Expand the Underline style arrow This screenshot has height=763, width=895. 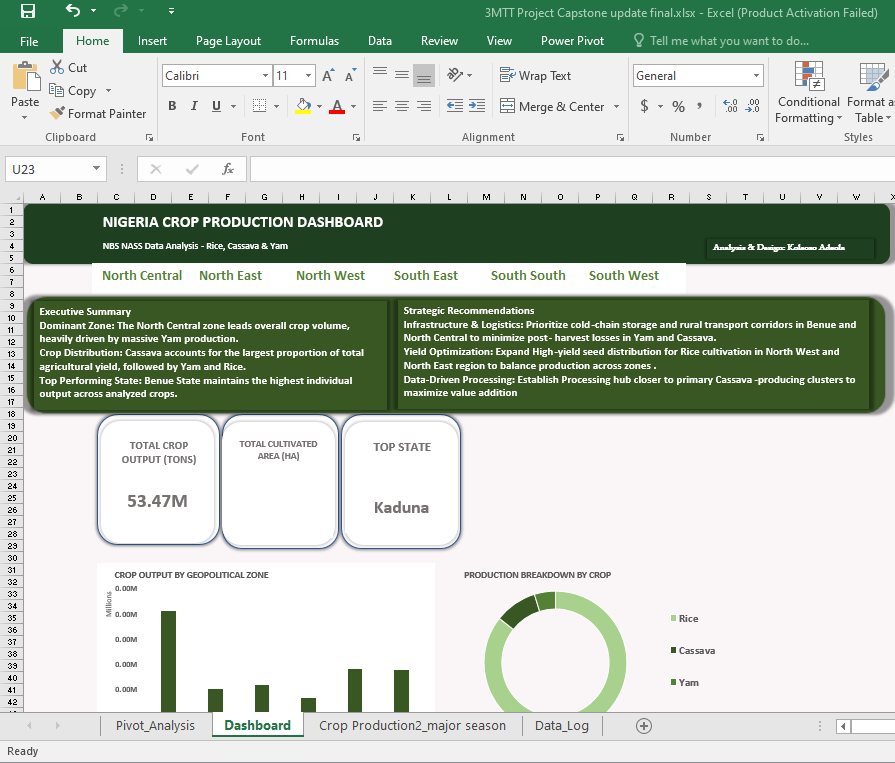click(233, 106)
